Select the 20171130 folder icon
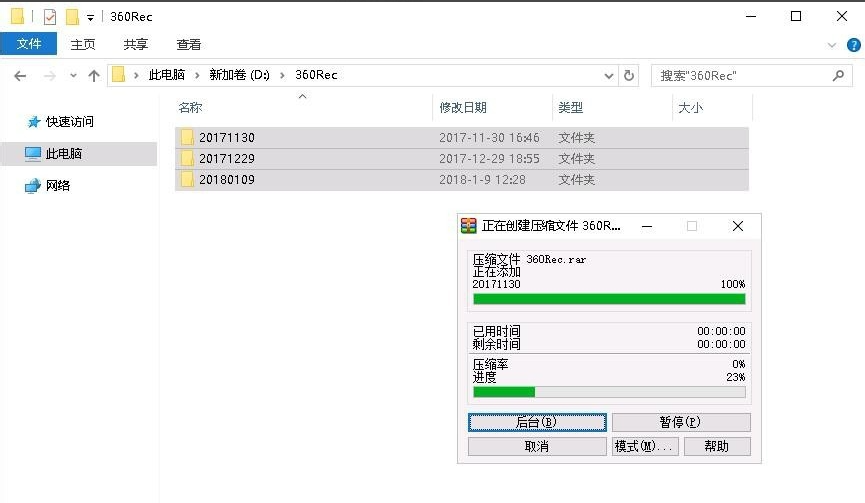This screenshot has width=865, height=503. 187,138
